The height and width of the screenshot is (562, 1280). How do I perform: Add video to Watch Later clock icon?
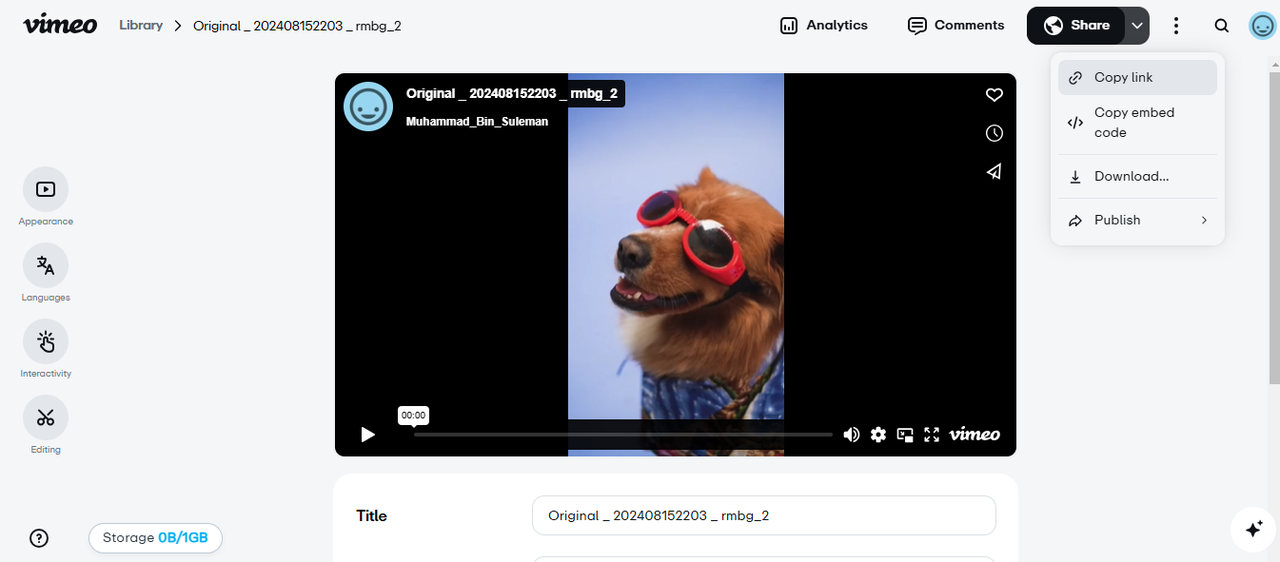[994, 133]
